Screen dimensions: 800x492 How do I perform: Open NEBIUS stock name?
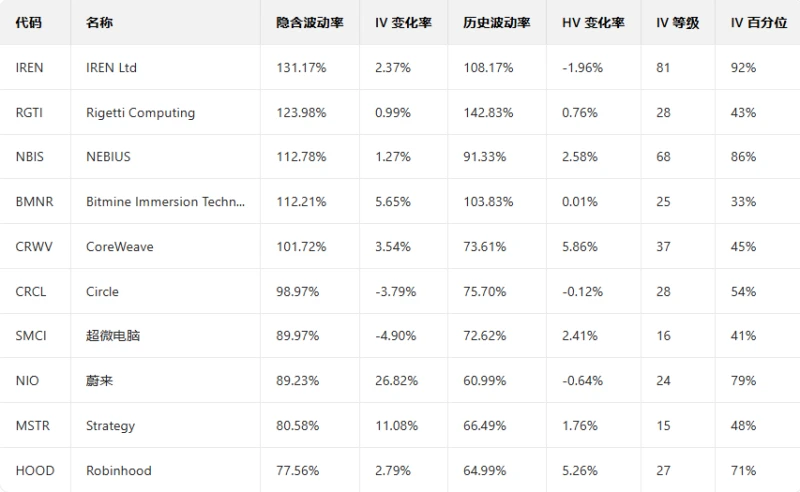point(108,157)
